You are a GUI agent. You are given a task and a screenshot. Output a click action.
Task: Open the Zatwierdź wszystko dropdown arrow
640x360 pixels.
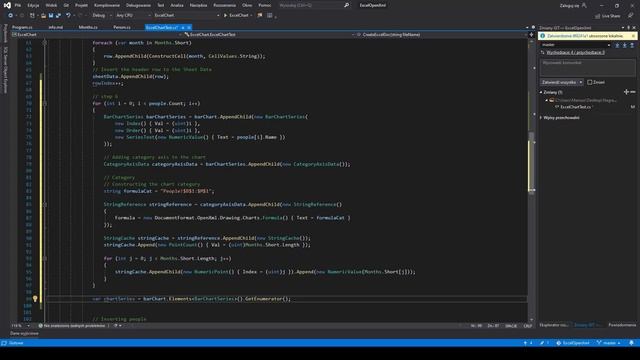click(x=581, y=82)
